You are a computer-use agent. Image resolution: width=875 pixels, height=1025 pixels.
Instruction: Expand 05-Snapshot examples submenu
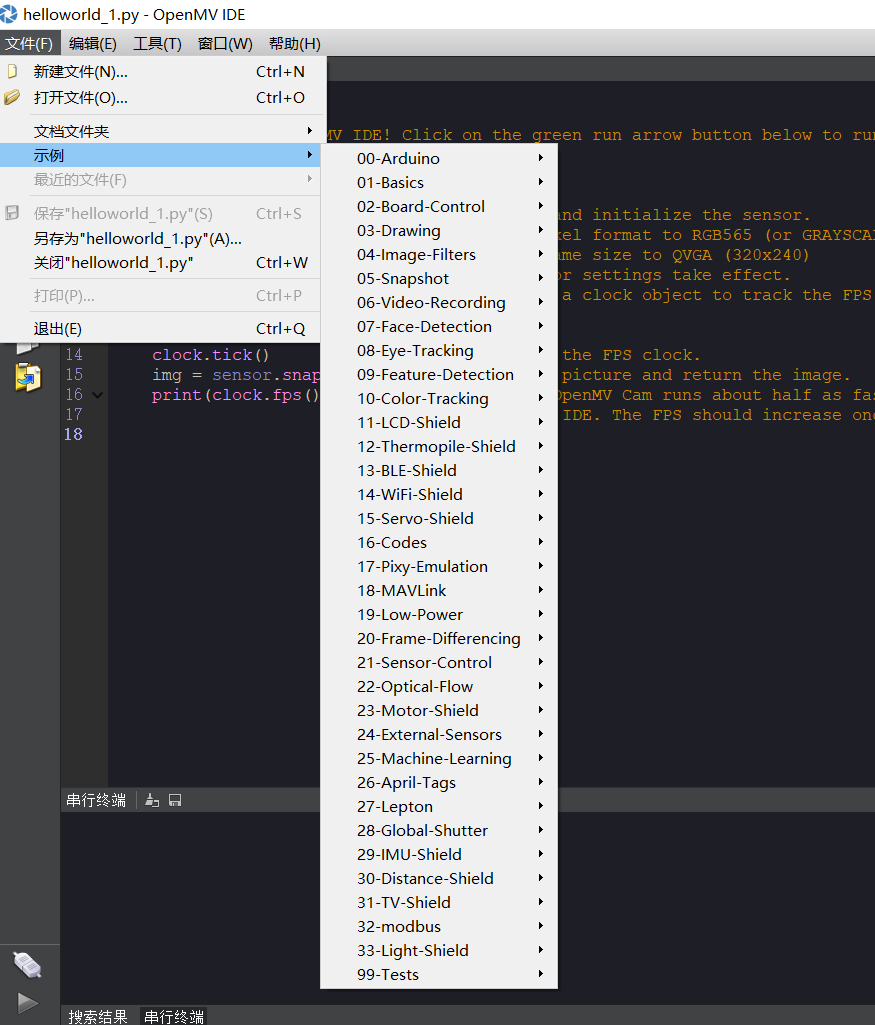click(439, 278)
